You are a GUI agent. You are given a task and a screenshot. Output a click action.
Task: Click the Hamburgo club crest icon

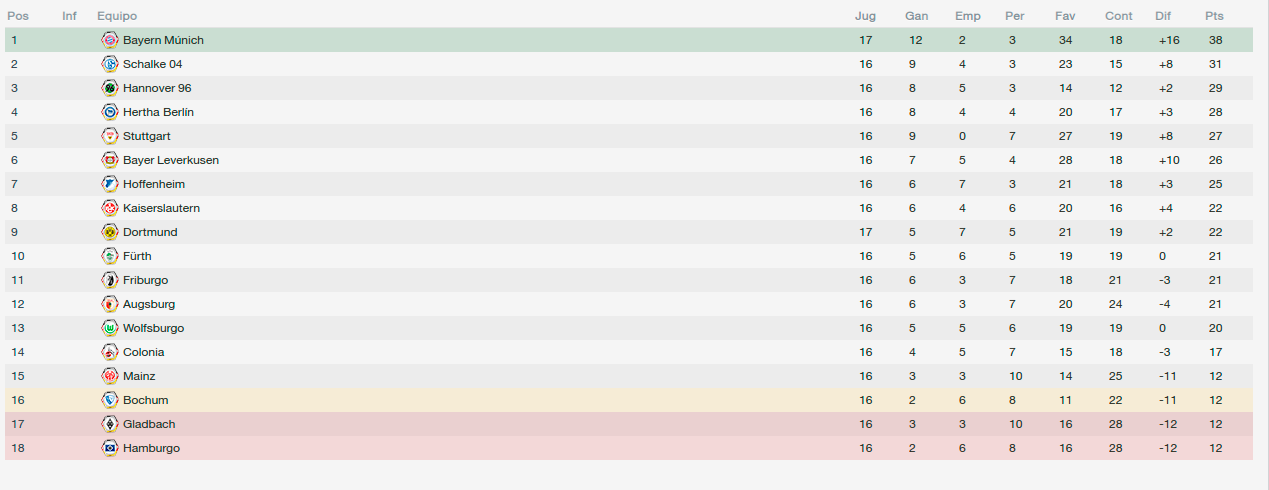coord(110,448)
